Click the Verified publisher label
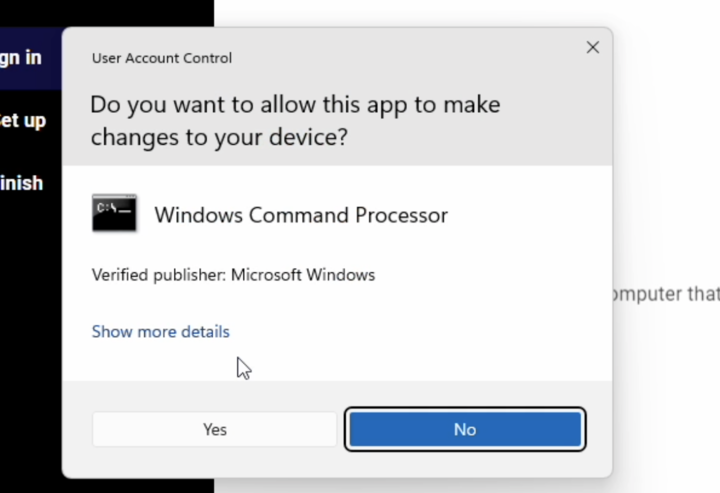 (159, 274)
